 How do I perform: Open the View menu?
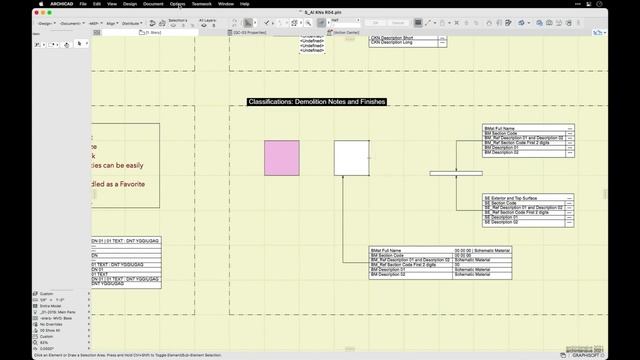pyautogui.click(x=112, y=4)
